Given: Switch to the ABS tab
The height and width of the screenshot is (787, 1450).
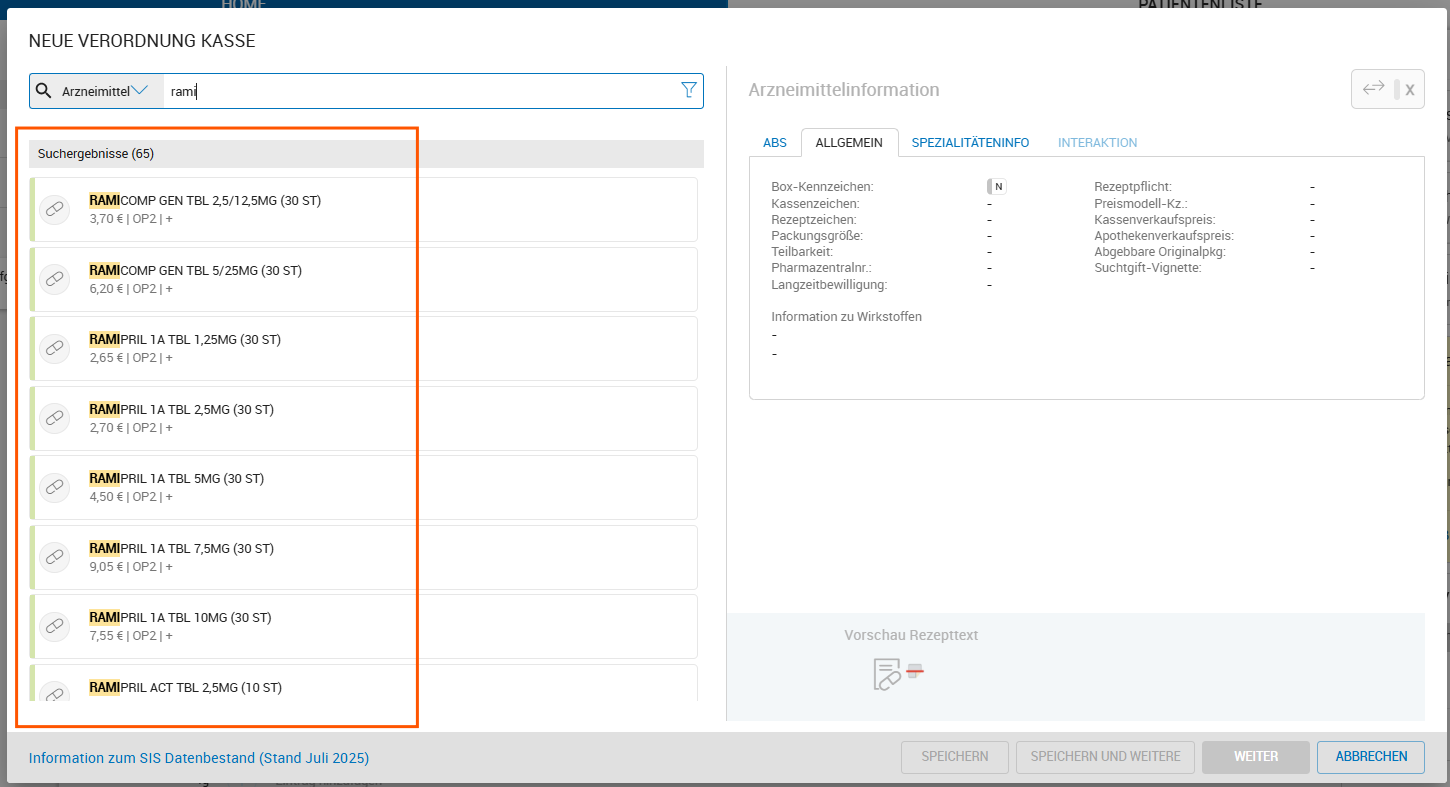Looking at the screenshot, I should pyautogui.click(x=774, y=143).
